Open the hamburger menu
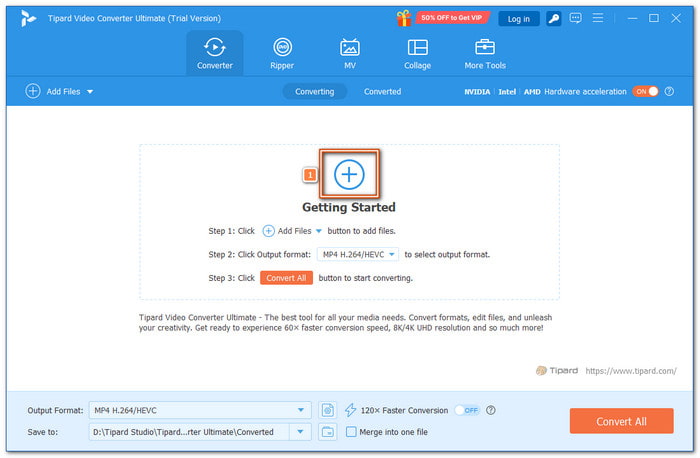Viewport: 700px width, 458px height. coord(598,18)
